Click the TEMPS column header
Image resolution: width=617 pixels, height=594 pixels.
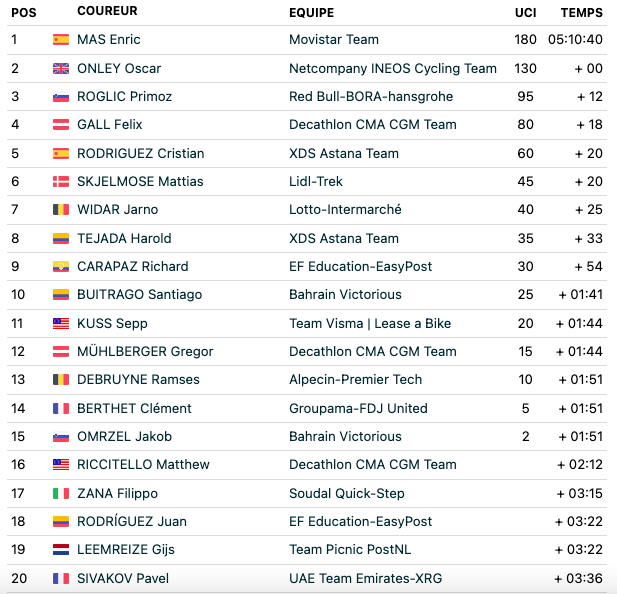[x=582, y=13]
